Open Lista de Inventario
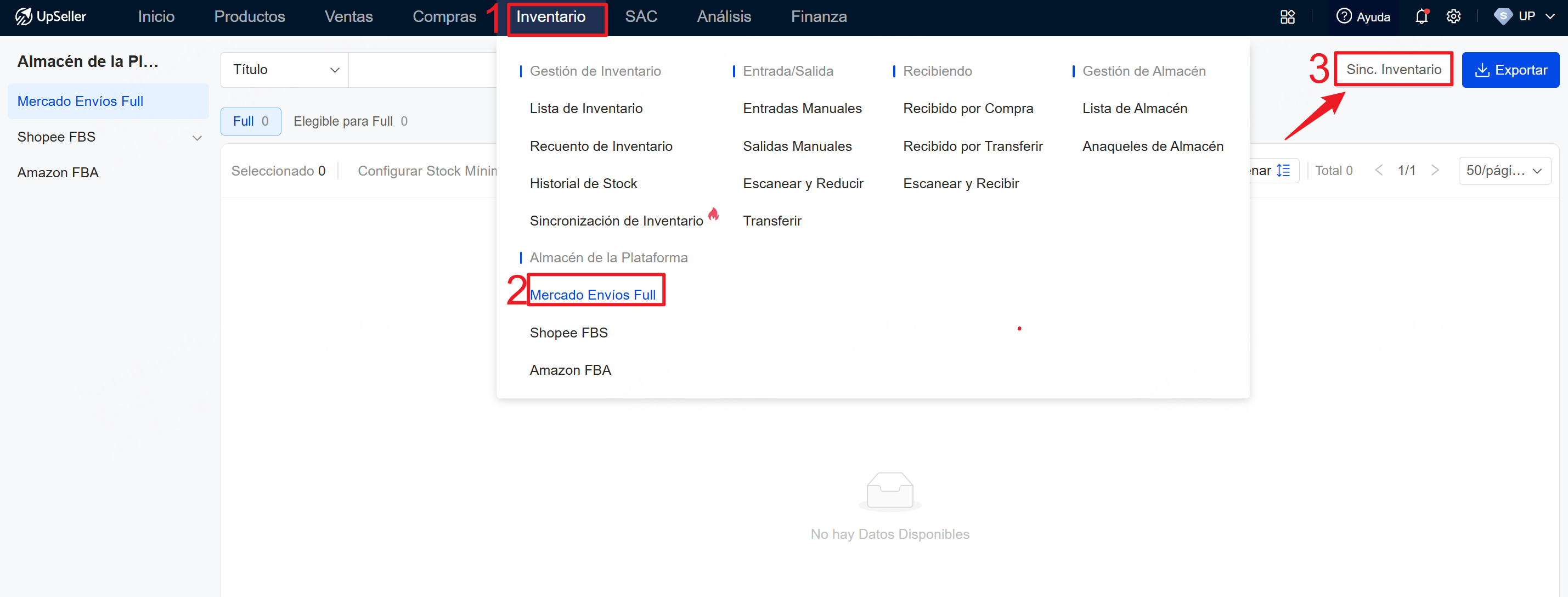1568x597 pixels. coord(585,108)
